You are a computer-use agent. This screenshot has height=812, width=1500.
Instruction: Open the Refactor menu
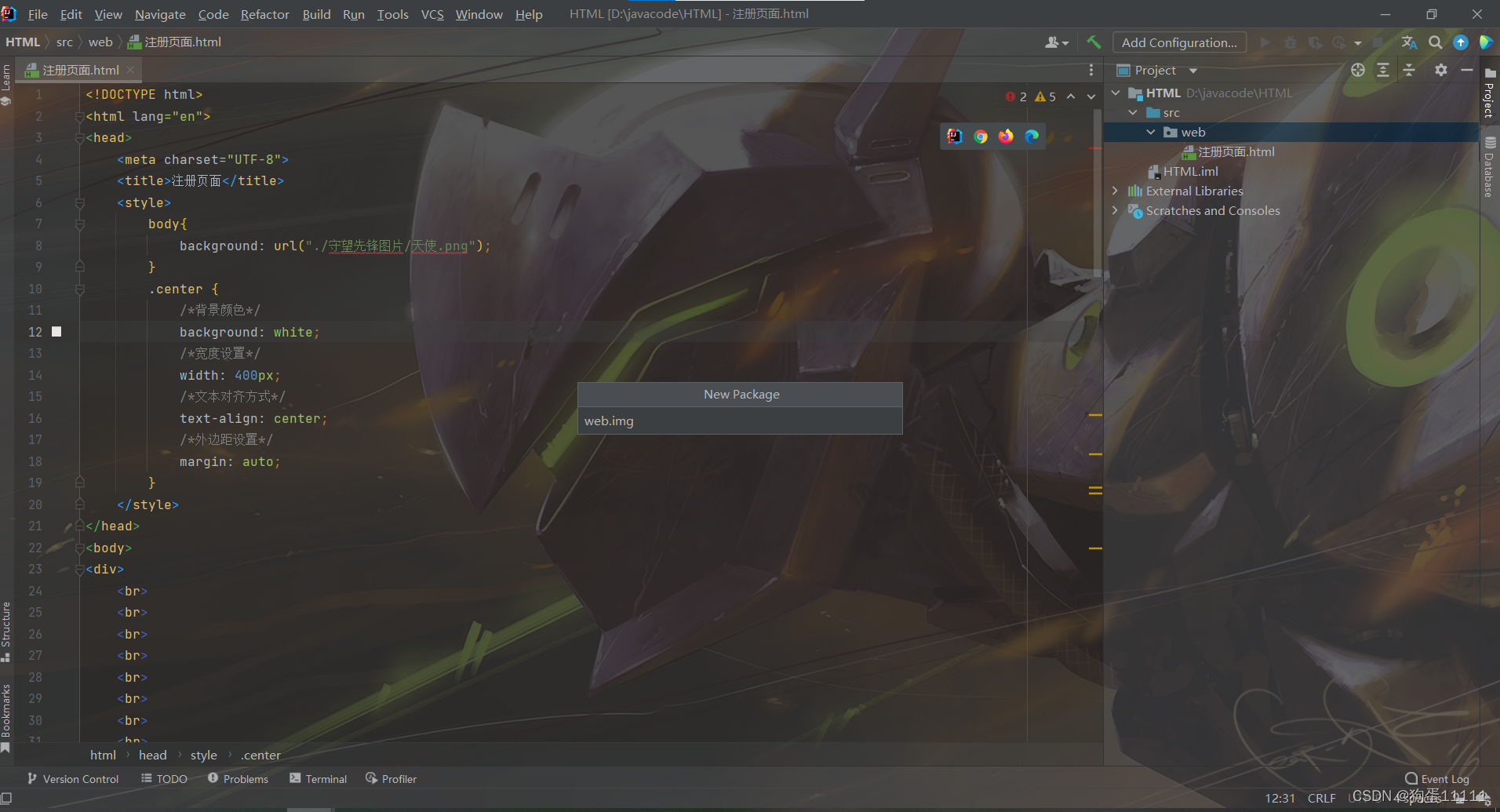(265, 14)
